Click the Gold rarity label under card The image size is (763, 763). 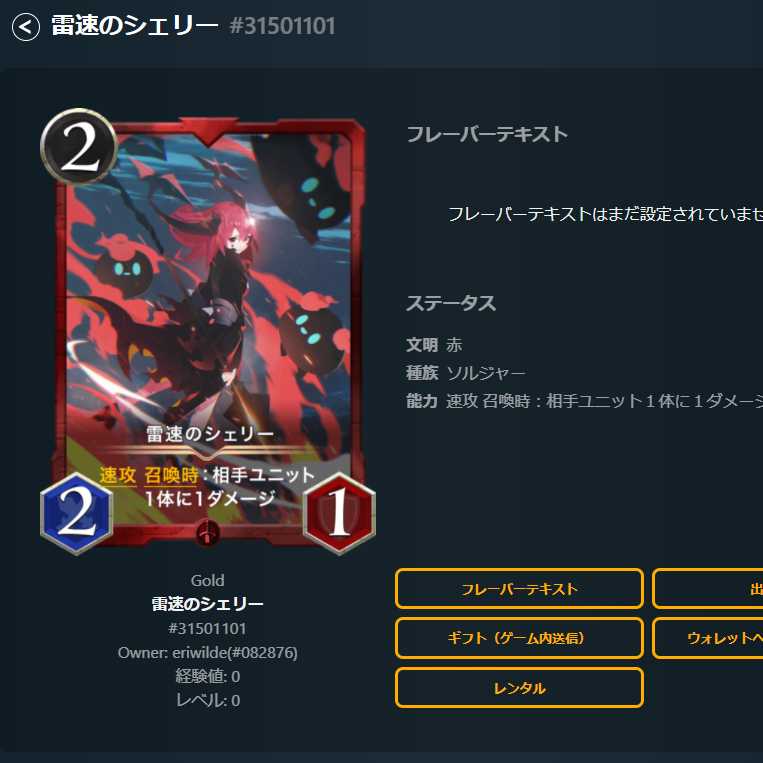[208, 581]
